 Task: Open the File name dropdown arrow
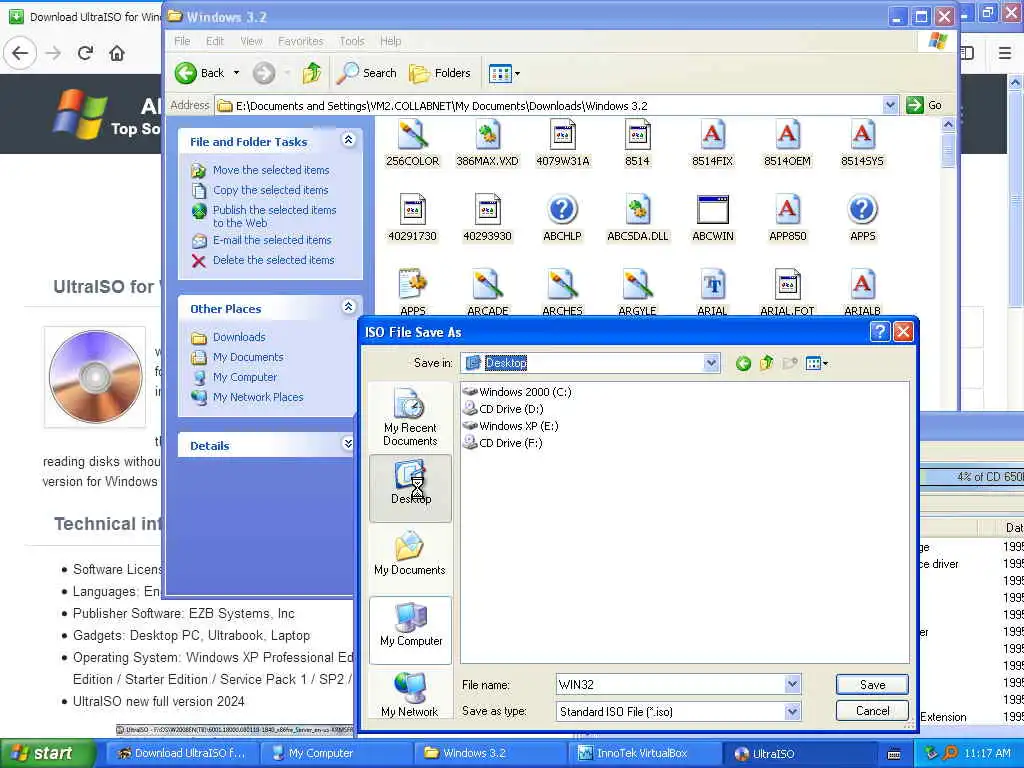792,684
